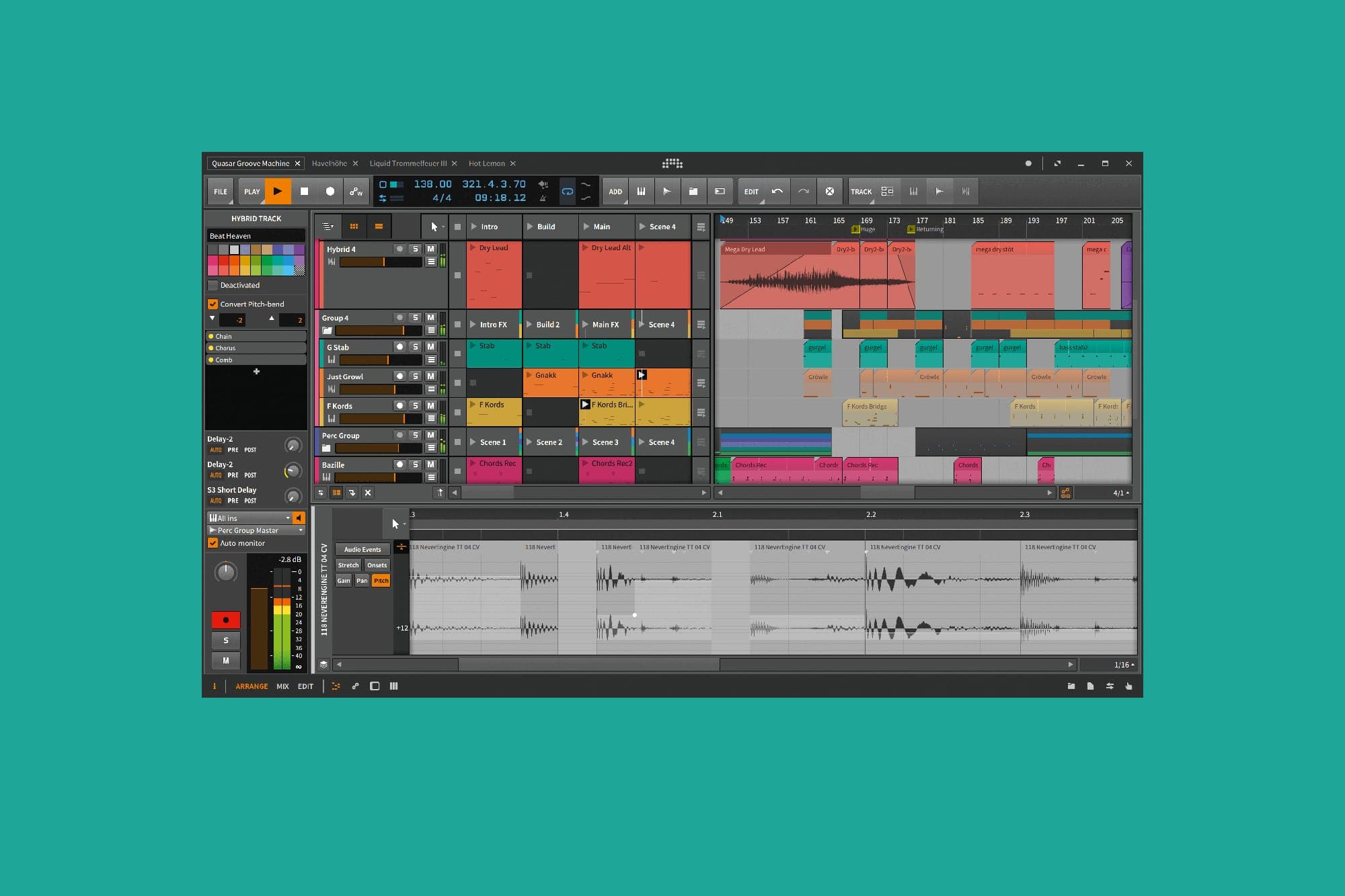Switch to the Havelhöhe project tab
This screenshot has height=896, width=1345.
point(330,163)
